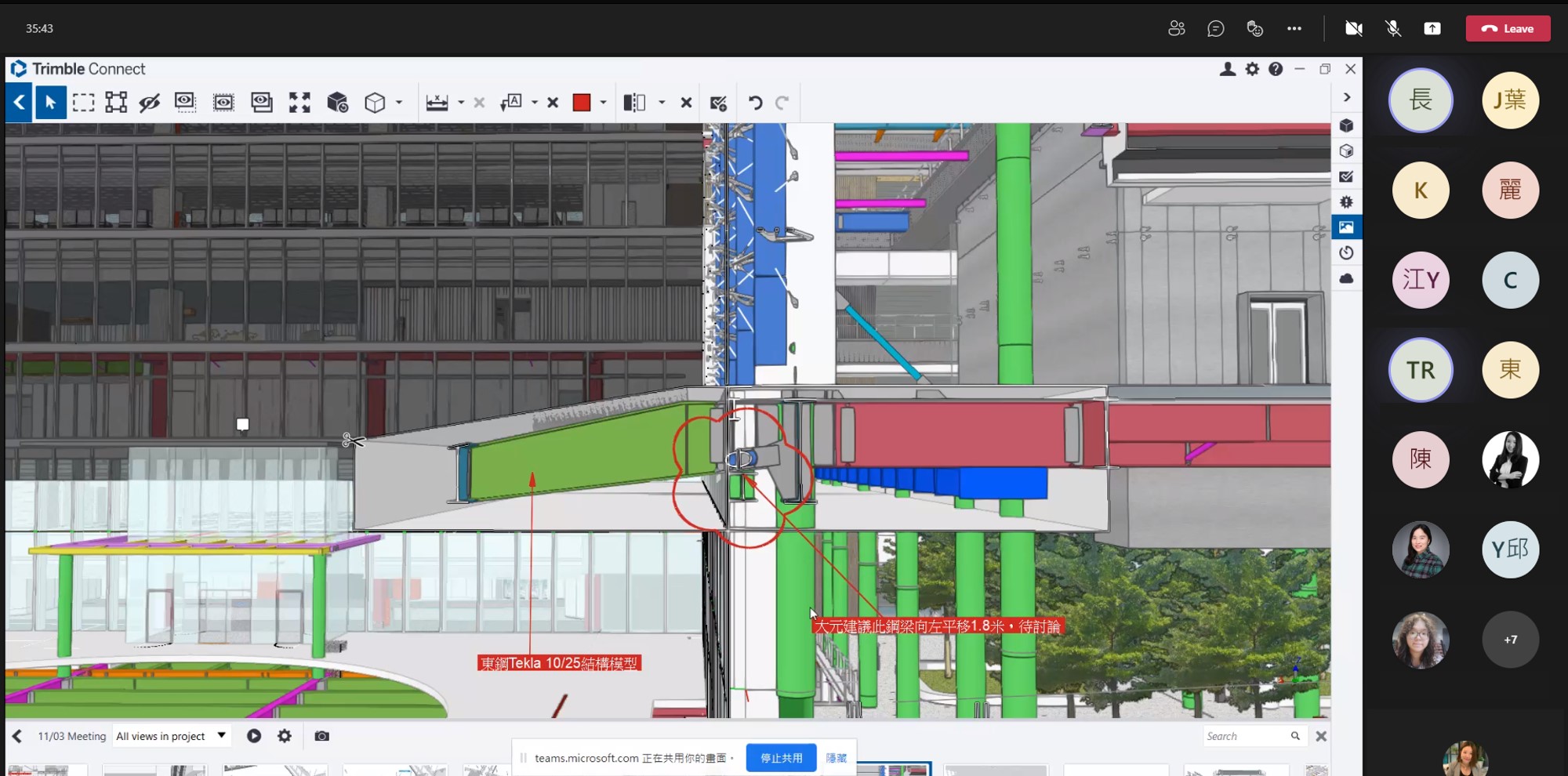
Task: Expand the 3D cube view presets dropdown
Action: tap(399, 103)
